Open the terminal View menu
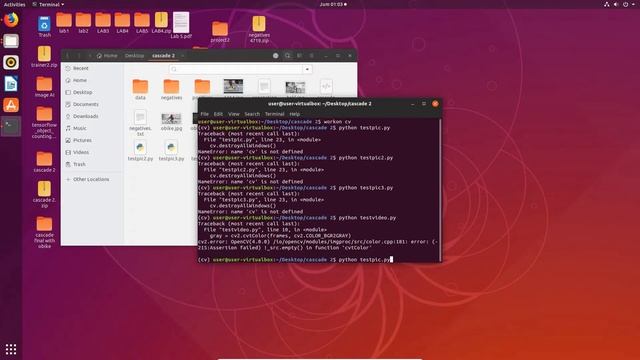The height and width of the screenshot is (360, 640). [233, 114]
